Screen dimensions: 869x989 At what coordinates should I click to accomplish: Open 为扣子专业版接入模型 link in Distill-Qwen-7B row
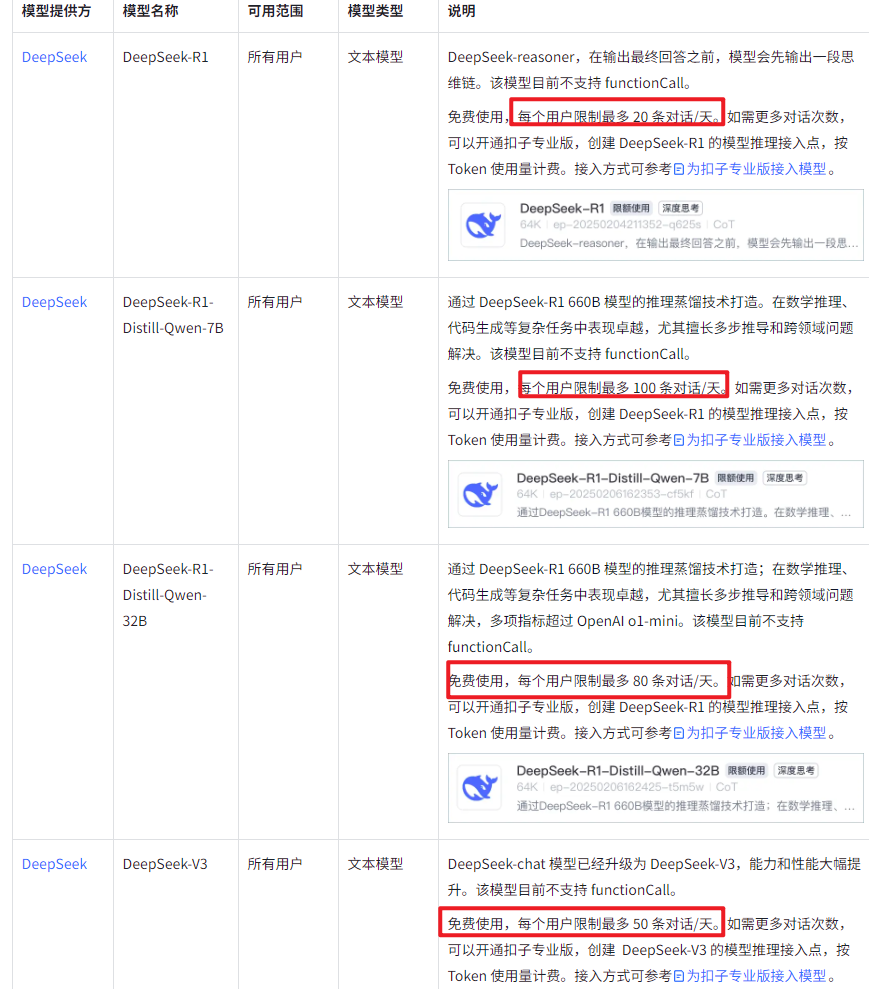756,440
